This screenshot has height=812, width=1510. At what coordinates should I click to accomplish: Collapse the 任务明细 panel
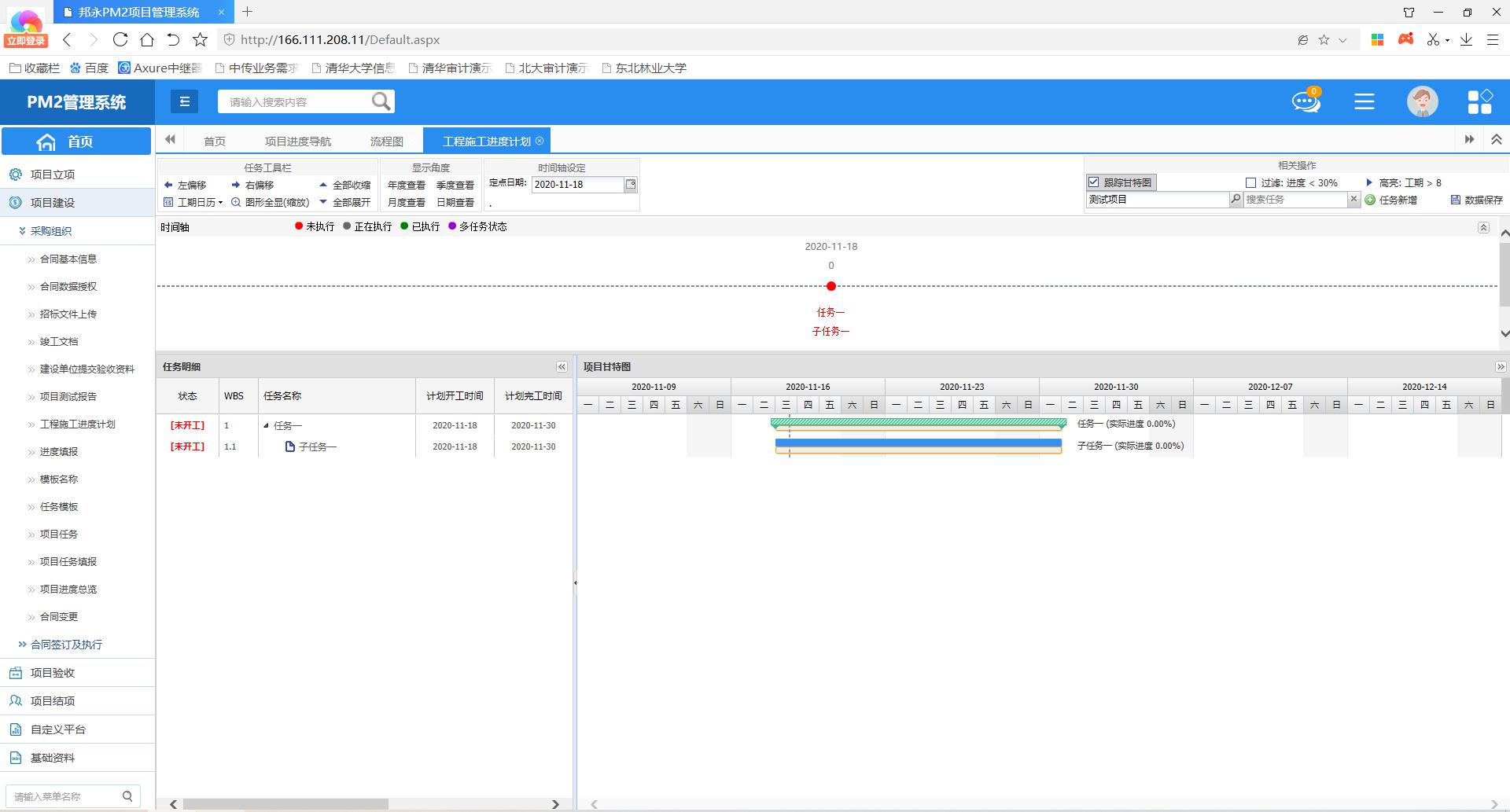562,367
